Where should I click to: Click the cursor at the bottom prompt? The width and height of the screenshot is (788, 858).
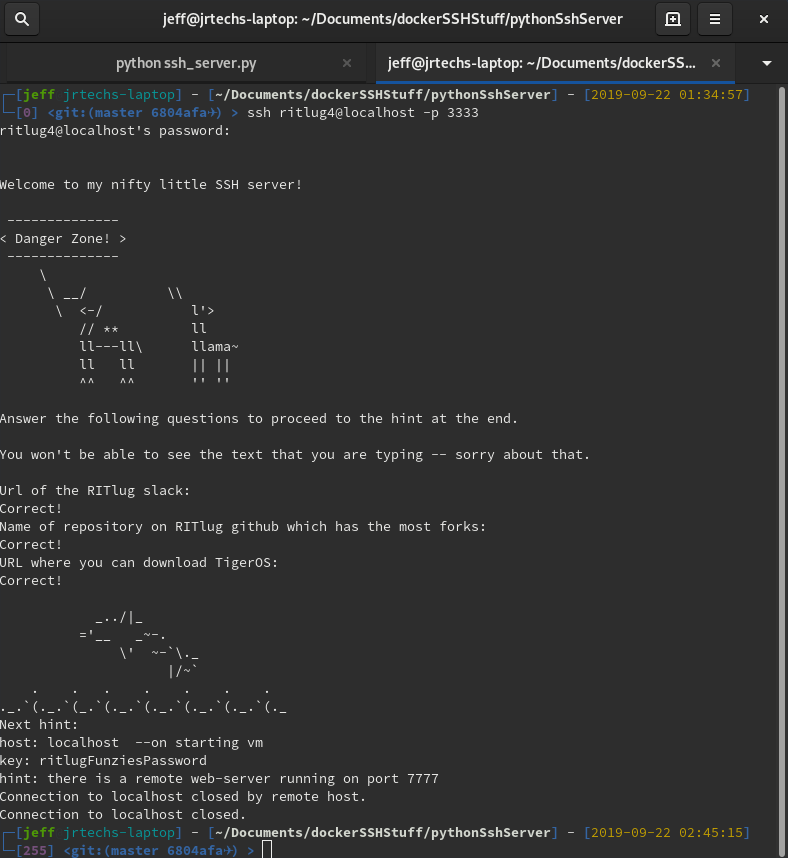tap(267, 850)
